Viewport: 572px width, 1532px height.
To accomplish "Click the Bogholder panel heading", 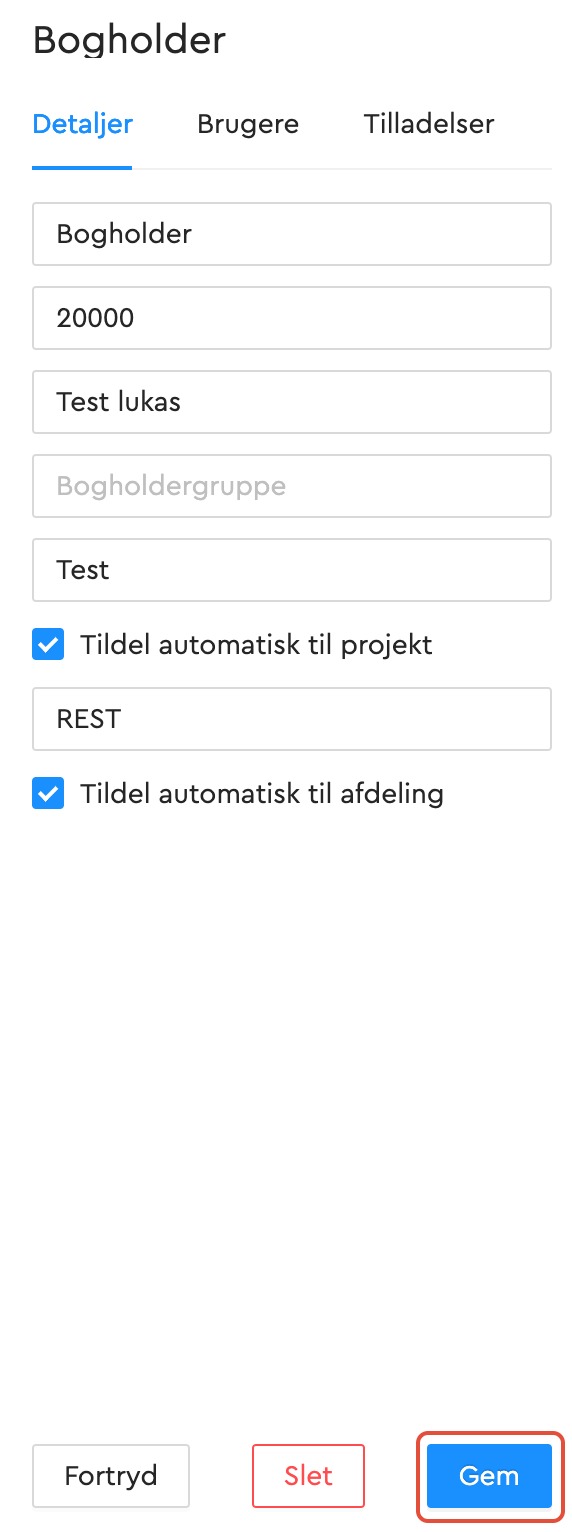I will pyautogui.click(x=129, y=41).
